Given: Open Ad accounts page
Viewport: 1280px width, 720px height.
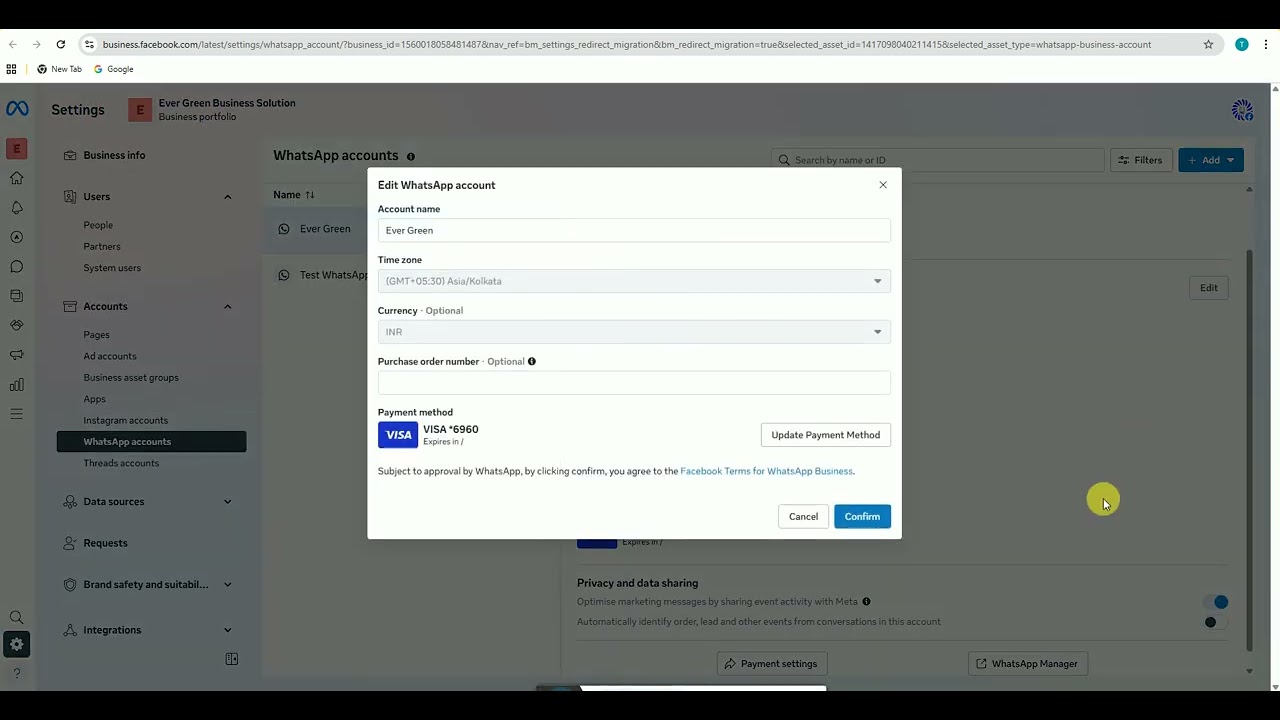Looking at the screenshot, I should click(x=110, y=356).
